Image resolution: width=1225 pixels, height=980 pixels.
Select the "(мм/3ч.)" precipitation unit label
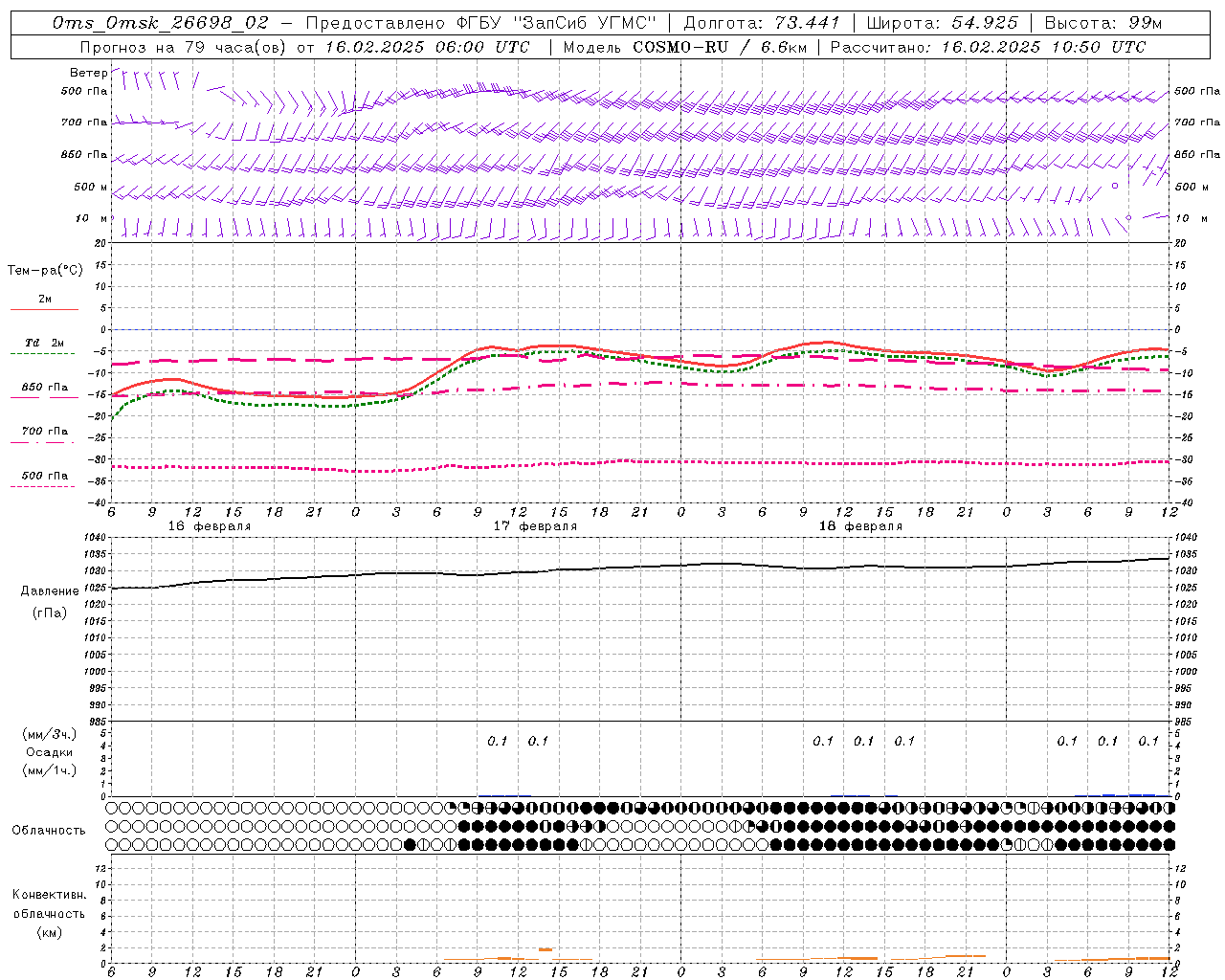pyautogui.click(x=50, y=734)
